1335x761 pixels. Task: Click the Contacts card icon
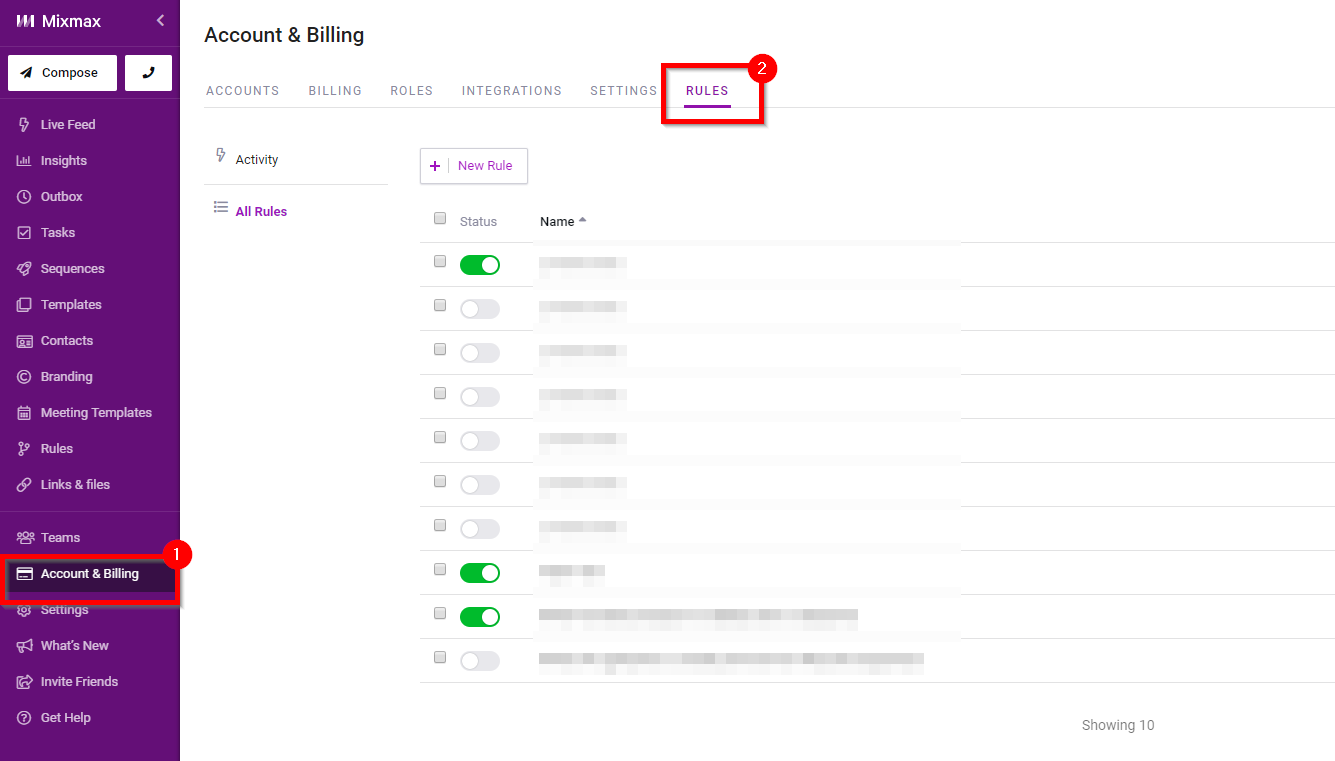(x=25, y=341)
